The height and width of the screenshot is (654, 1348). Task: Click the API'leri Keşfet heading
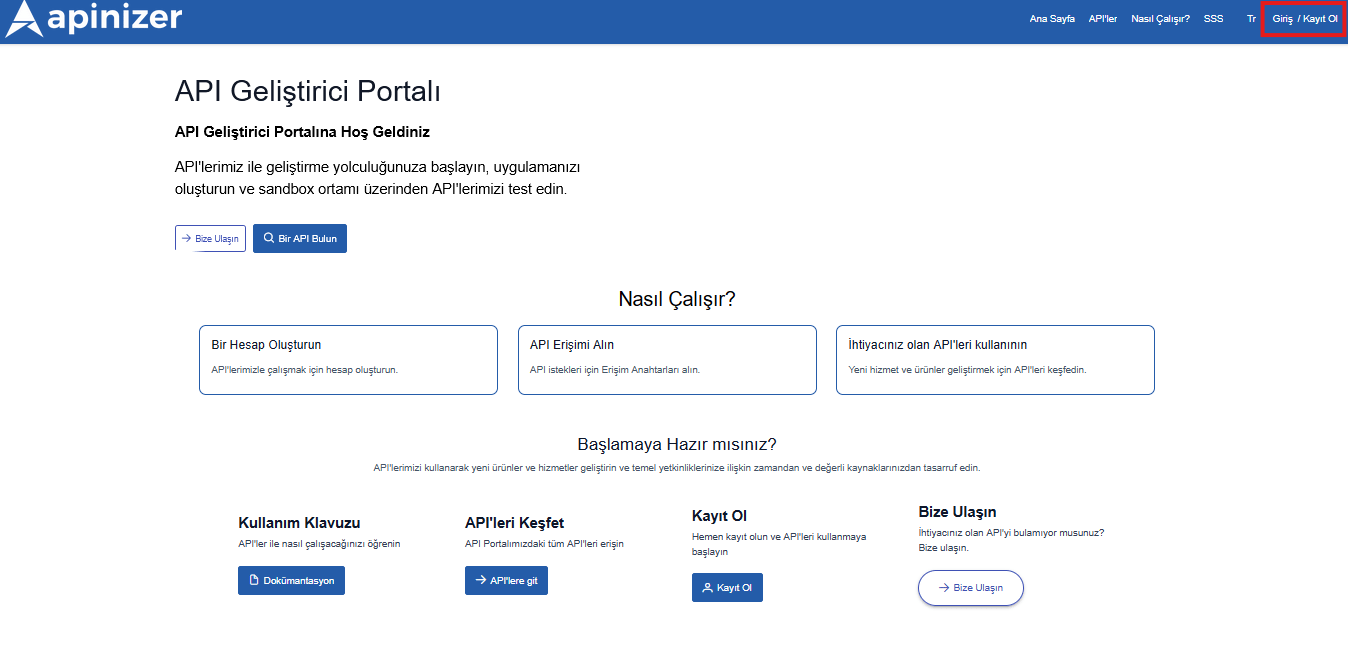click(x=514, y=523)
